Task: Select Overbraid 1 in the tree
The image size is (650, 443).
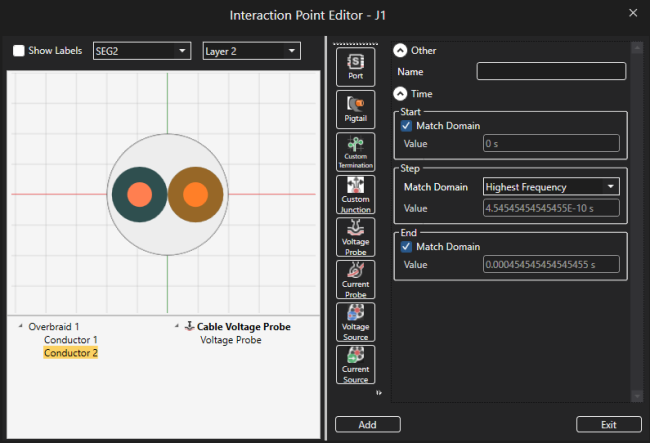Action: click(53, 327)
